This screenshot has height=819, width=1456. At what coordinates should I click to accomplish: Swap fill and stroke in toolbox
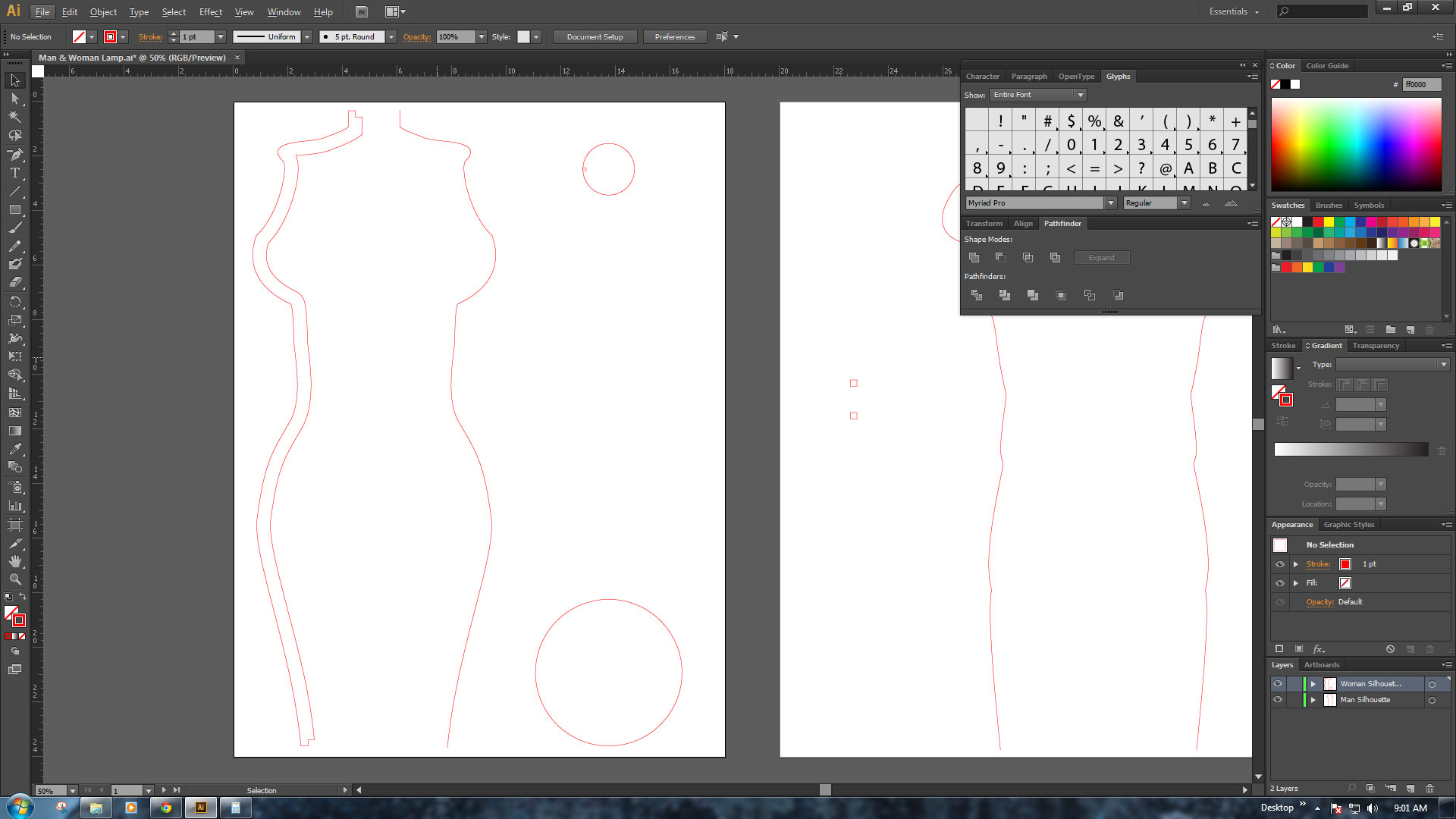(x=23, y=597)
